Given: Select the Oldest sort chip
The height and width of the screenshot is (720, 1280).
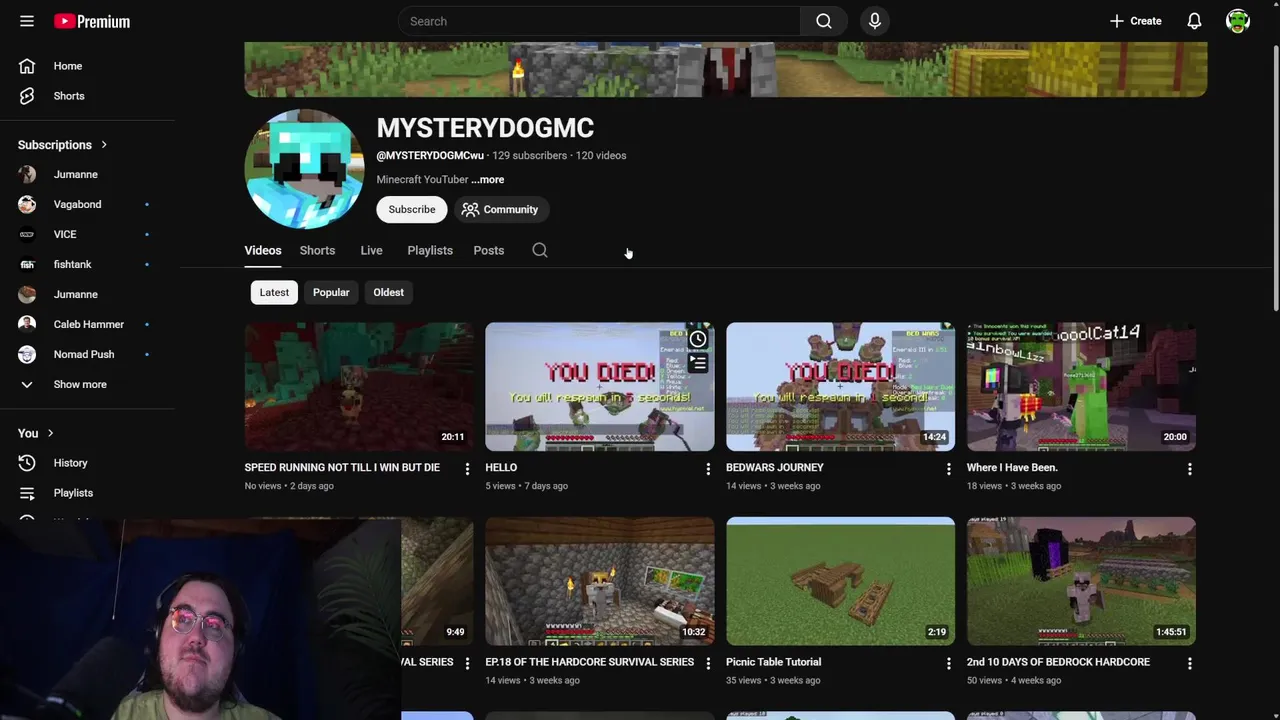Looking at the screenshot, I should pos(389,292).
